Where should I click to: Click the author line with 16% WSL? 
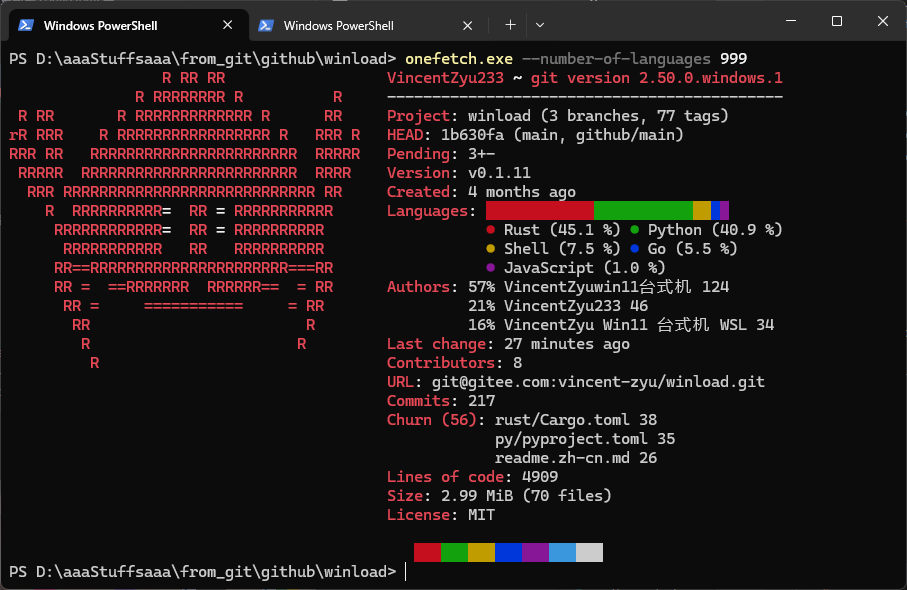pos(621,325)
